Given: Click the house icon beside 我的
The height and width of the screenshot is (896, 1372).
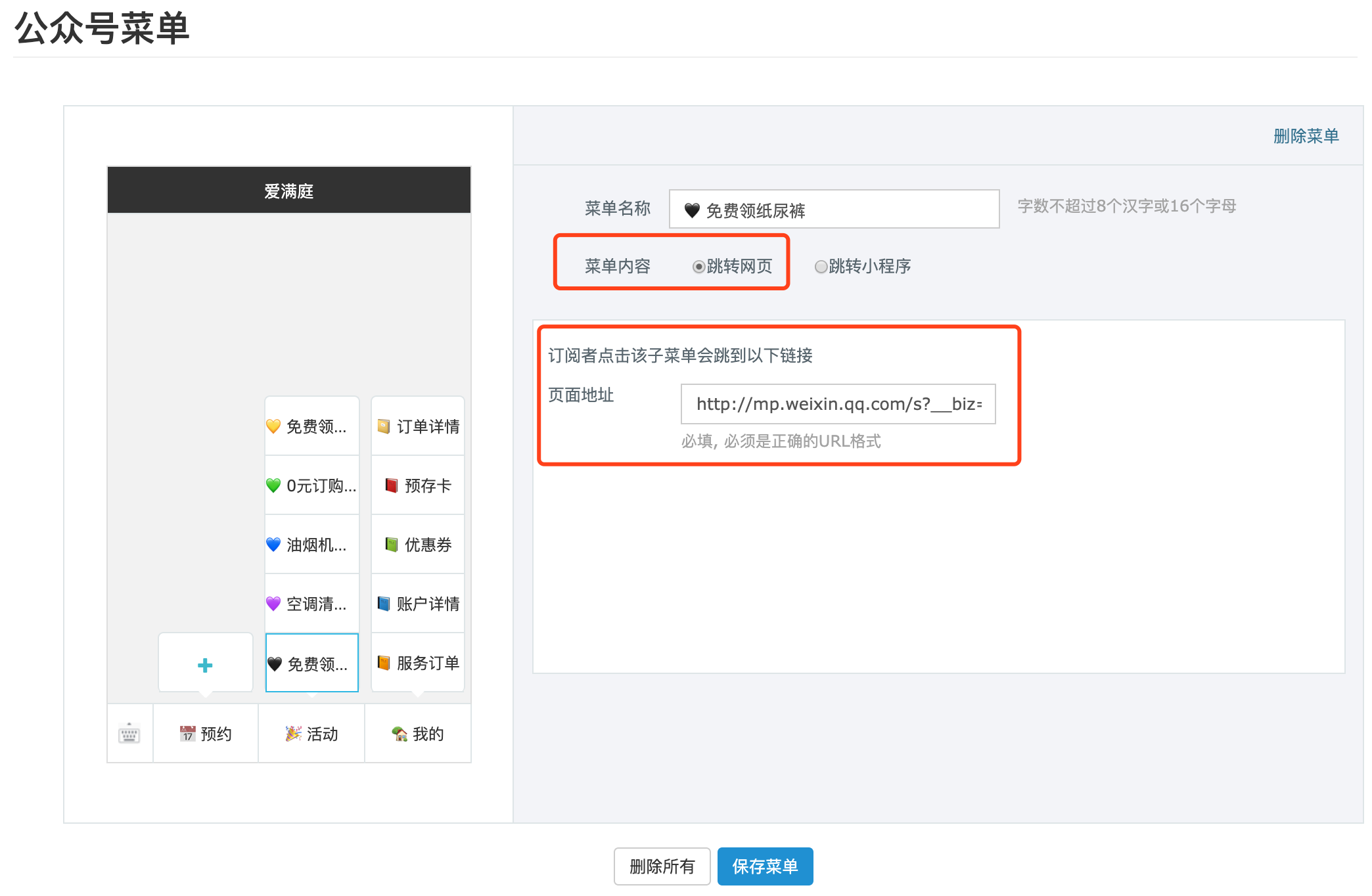Looking at the screenshot, I should pos(400,734).
